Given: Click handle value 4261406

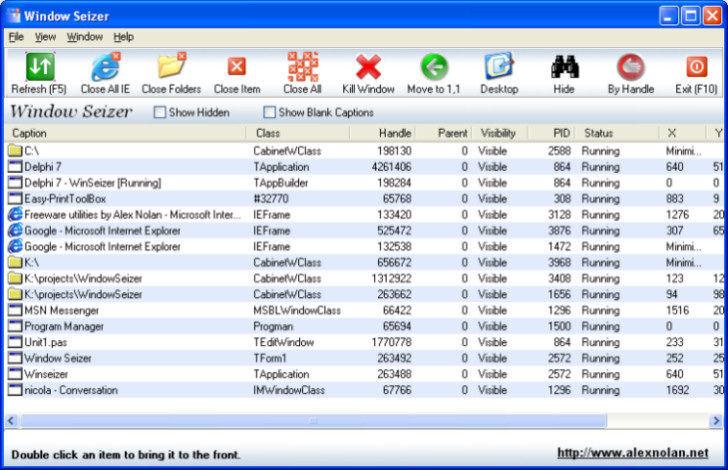Looking at the screenshot, I should (x=391, y=167).
